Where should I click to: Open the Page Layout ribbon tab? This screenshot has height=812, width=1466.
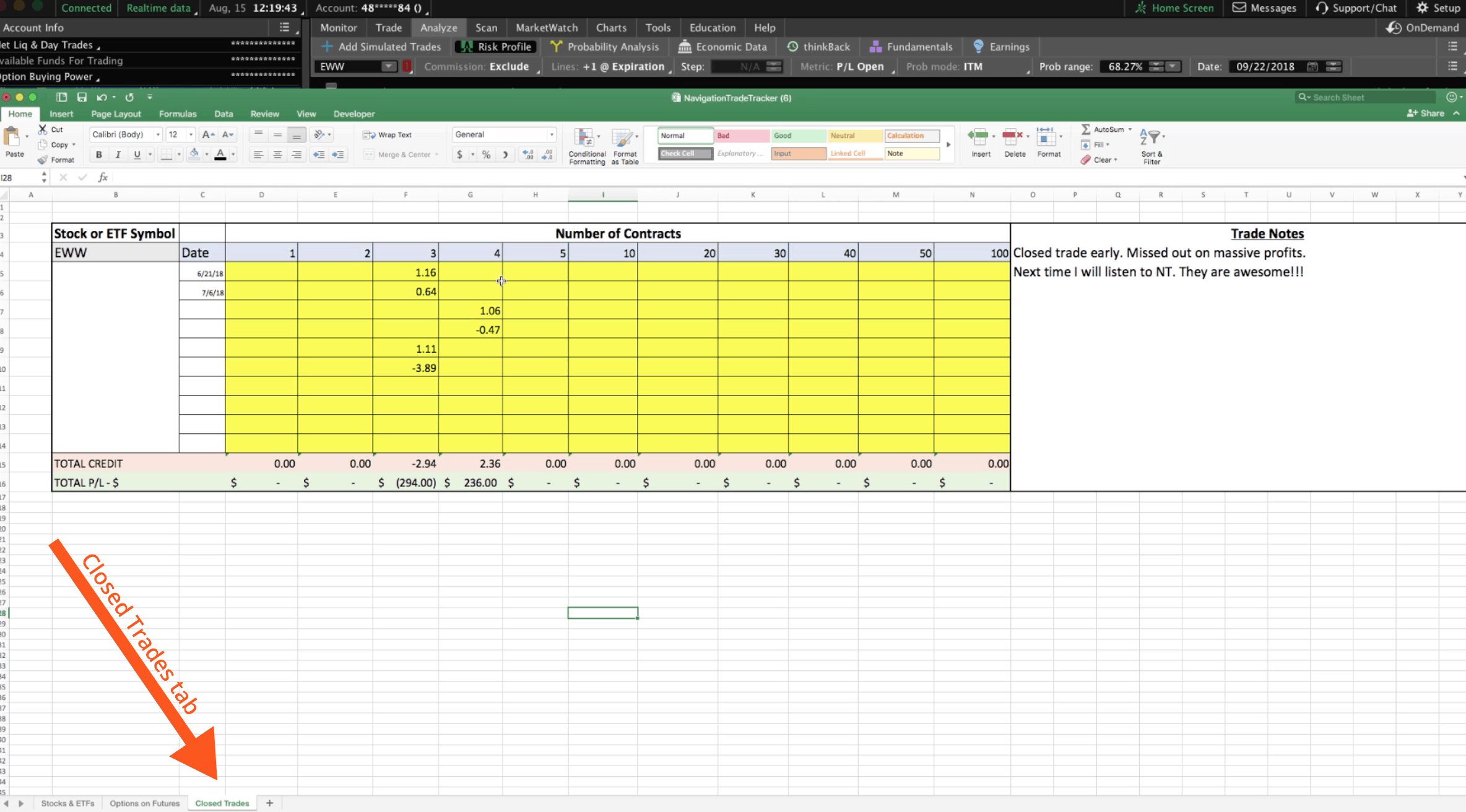(116, 114)
